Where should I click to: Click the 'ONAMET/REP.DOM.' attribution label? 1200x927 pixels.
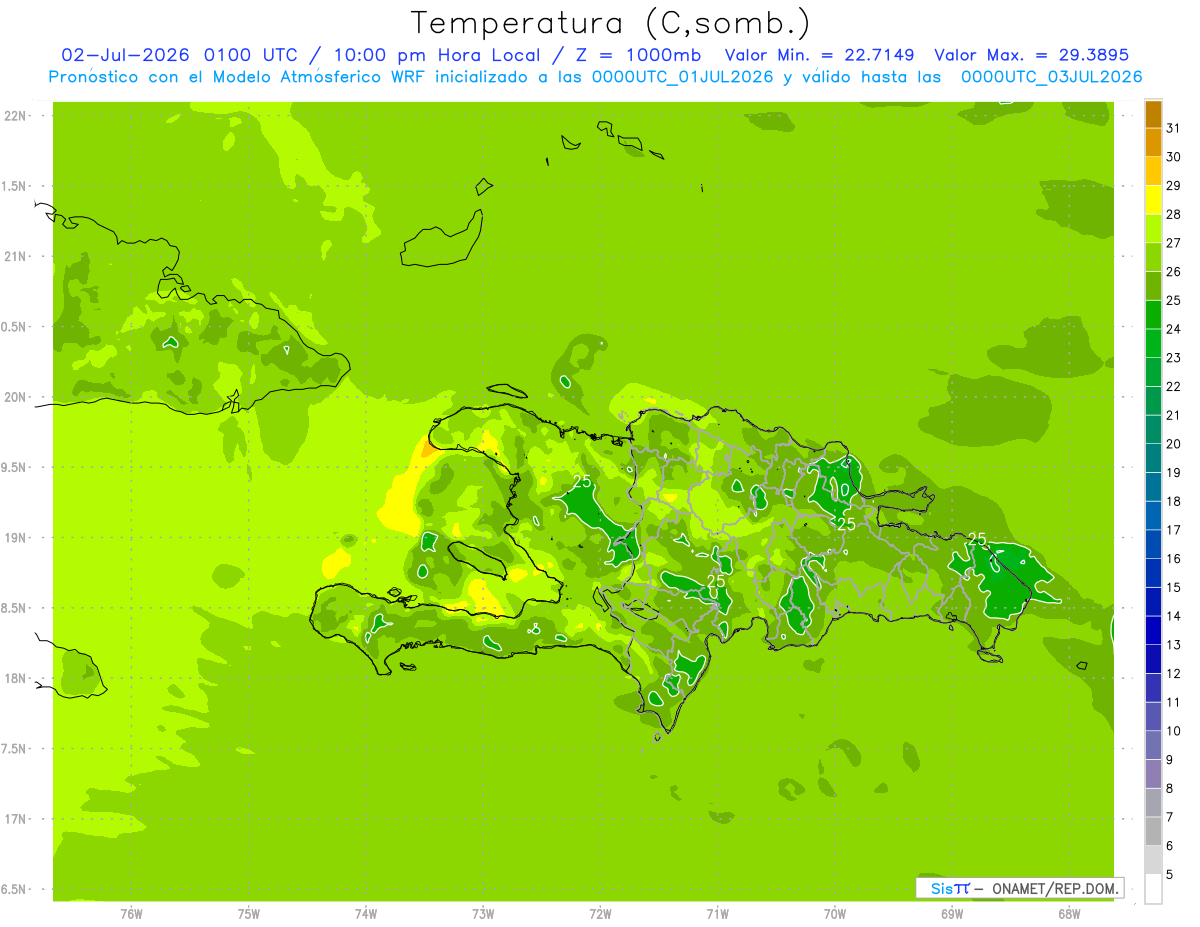tap(1055, 888)
